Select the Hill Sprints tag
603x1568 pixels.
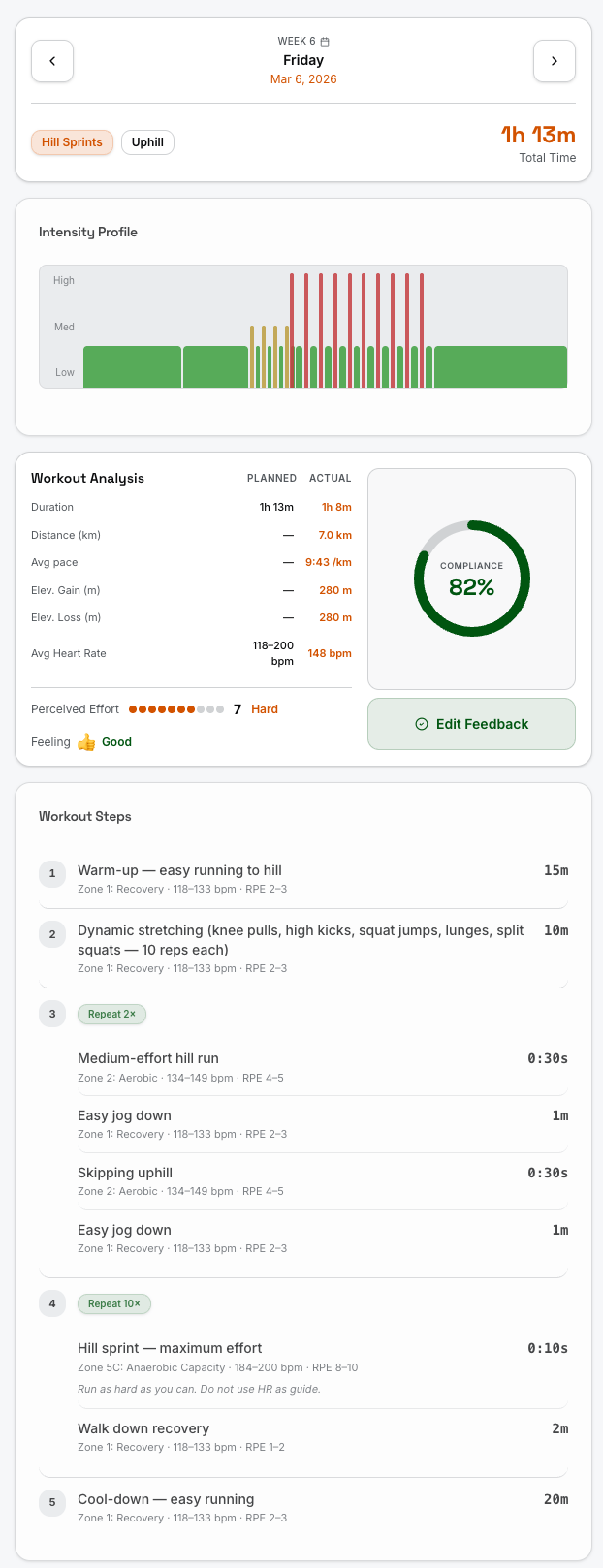(x=72, y=142)
